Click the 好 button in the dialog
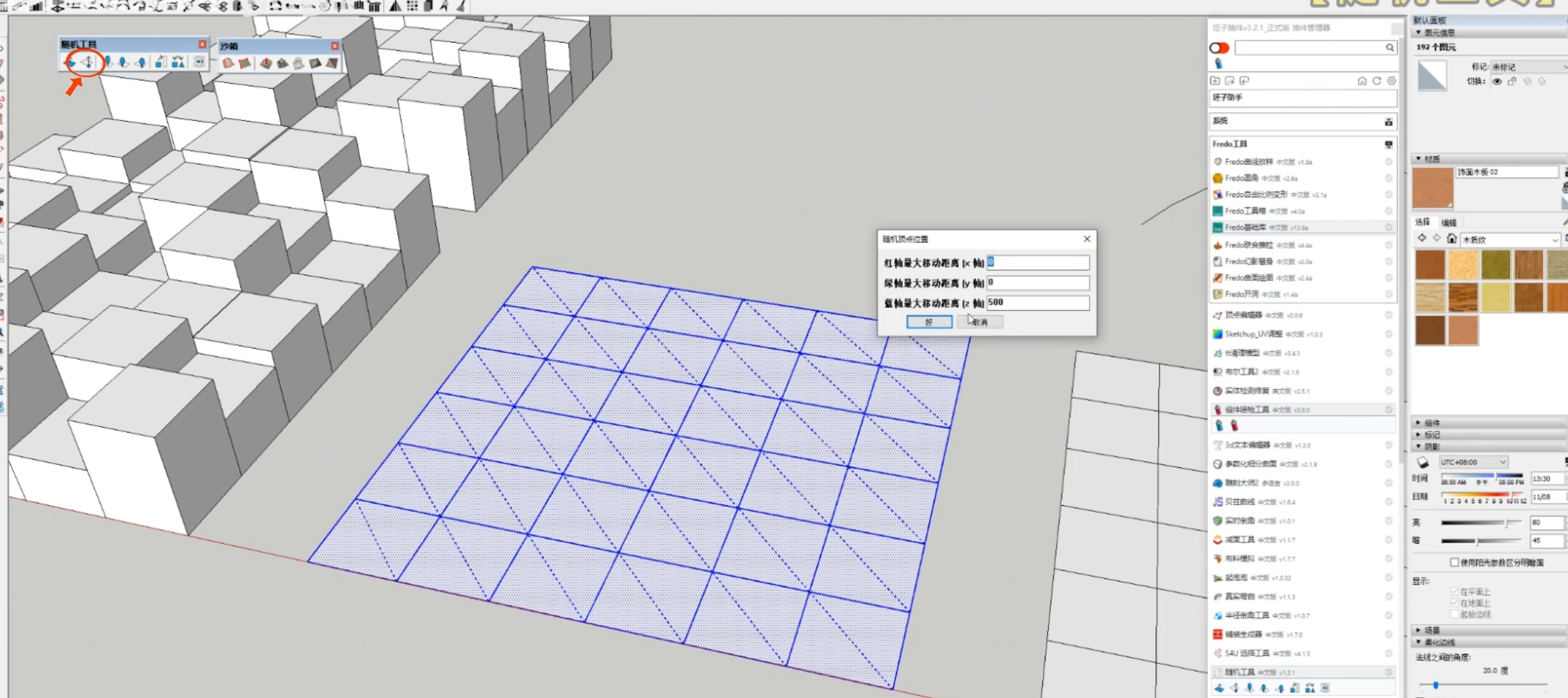1568x698 pixels. [929, 322]
